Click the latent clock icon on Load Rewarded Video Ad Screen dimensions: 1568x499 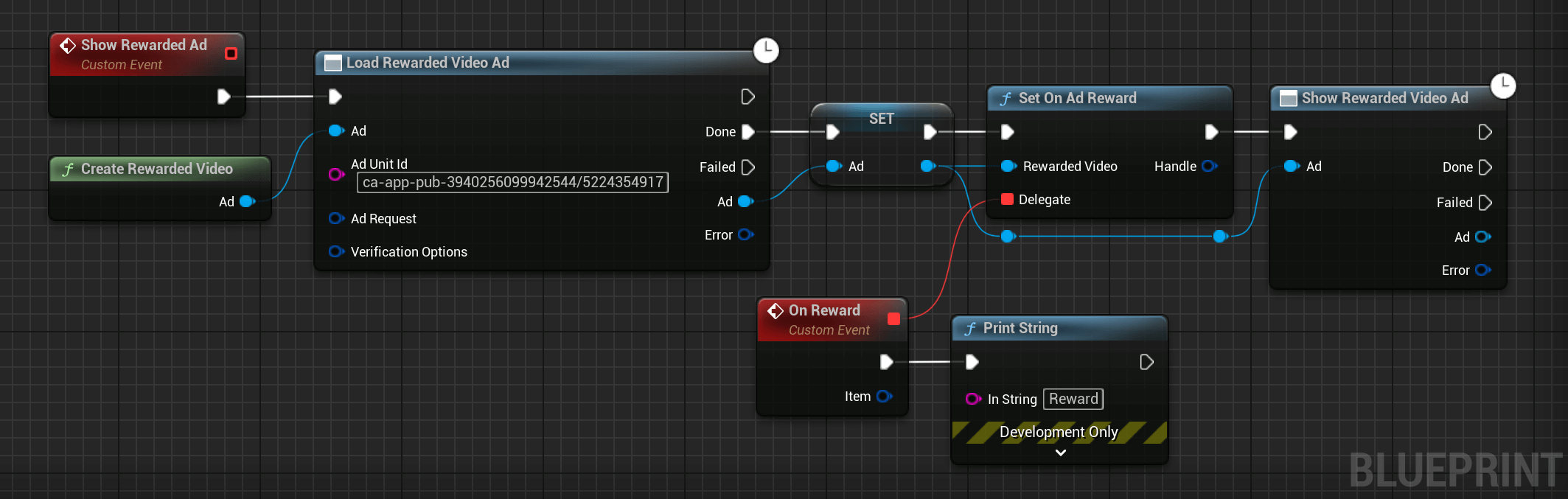coord(766,50)
